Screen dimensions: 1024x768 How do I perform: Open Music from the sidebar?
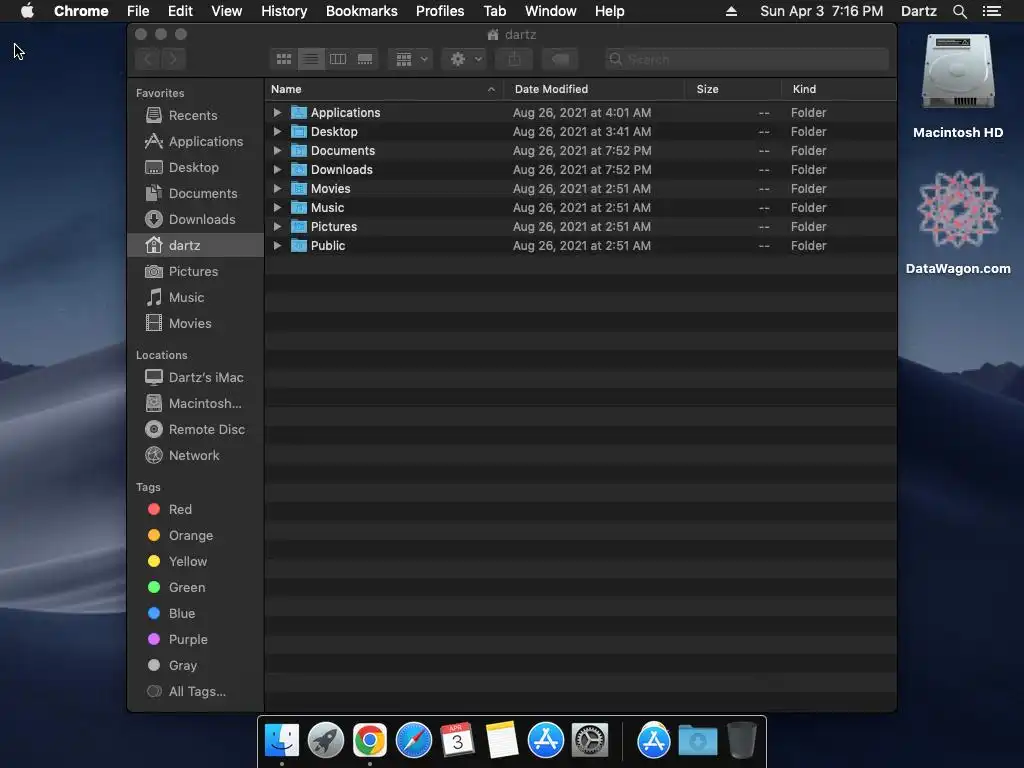point(195,298)
